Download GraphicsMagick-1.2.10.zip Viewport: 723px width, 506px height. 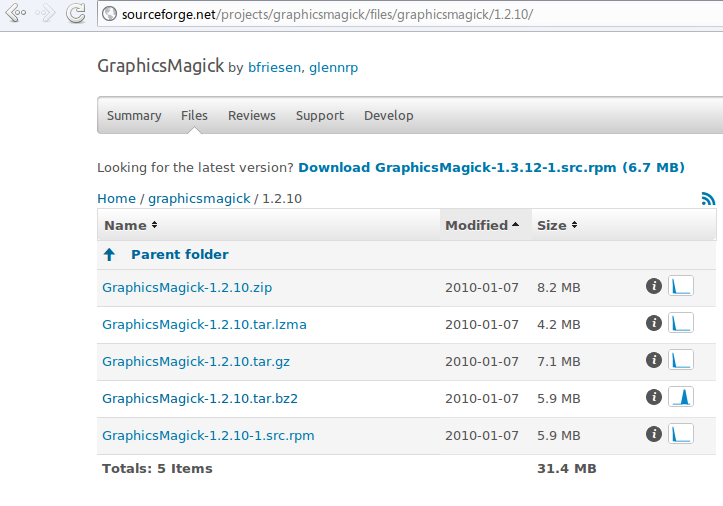[187, 287]
